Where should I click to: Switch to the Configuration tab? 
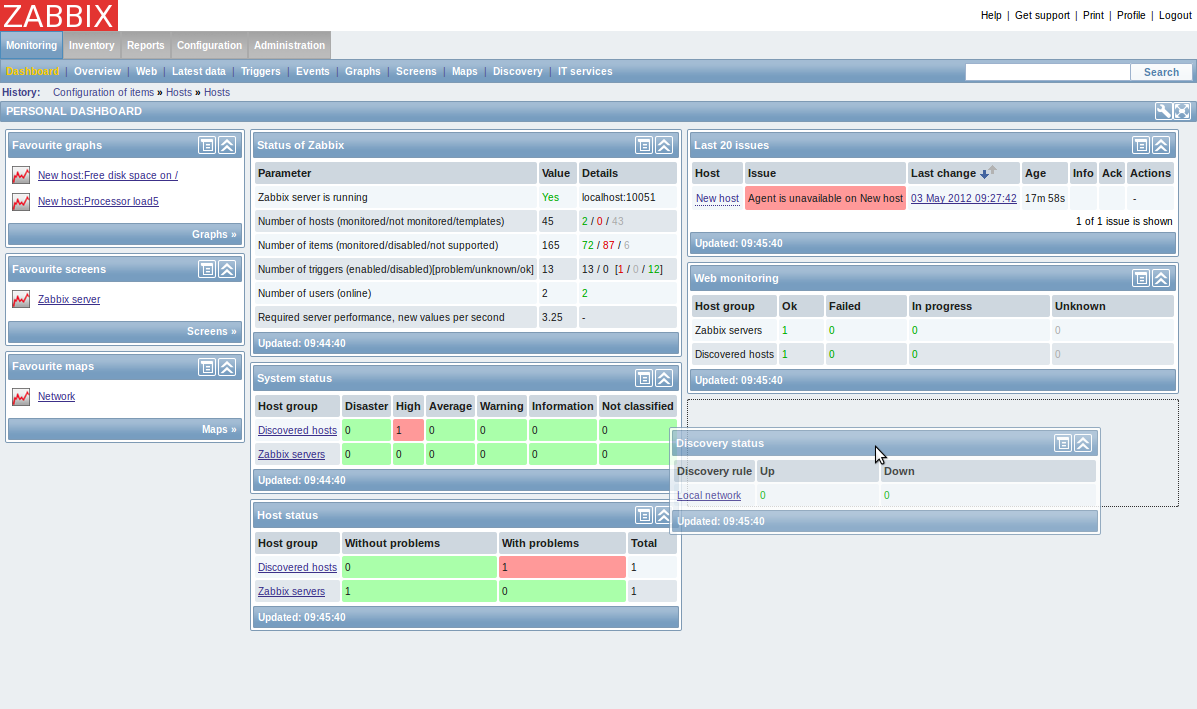pyautogui.click(x=209, y=45)
